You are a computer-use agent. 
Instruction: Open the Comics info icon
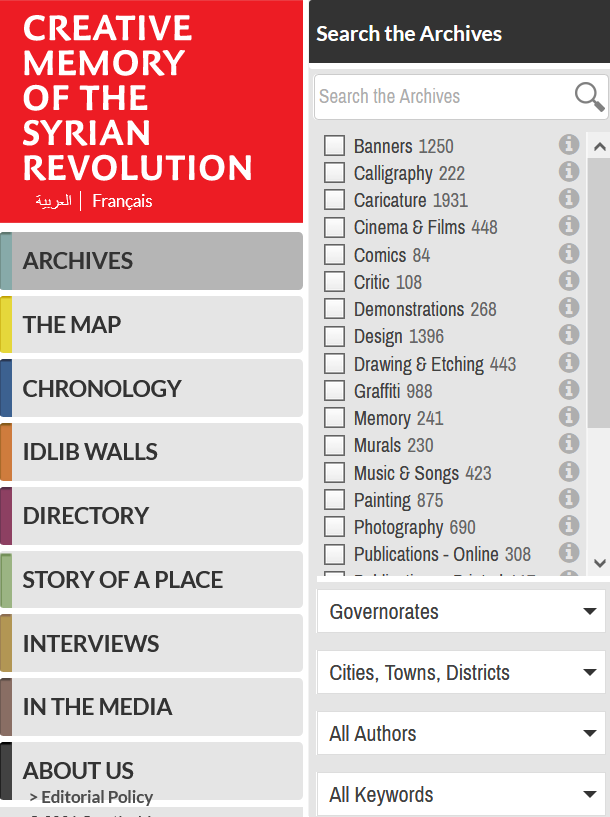569,253
